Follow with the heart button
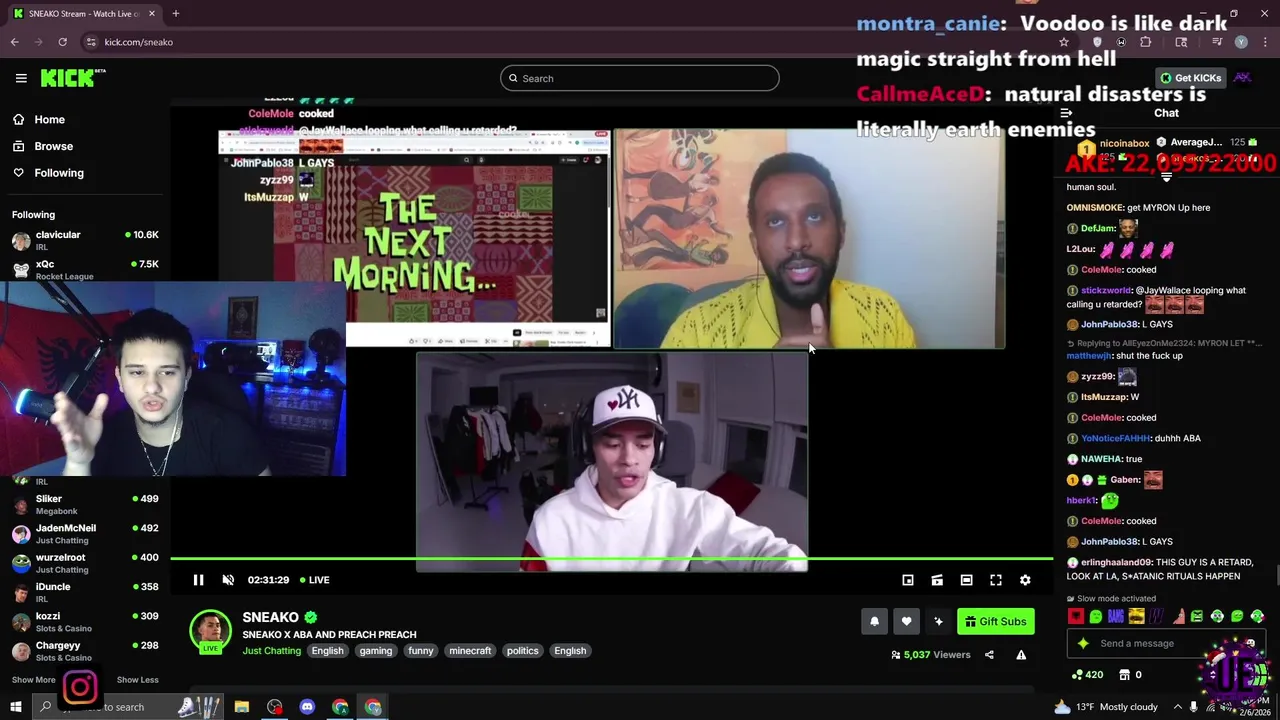 pyautogui.click(x=906, y=622)
